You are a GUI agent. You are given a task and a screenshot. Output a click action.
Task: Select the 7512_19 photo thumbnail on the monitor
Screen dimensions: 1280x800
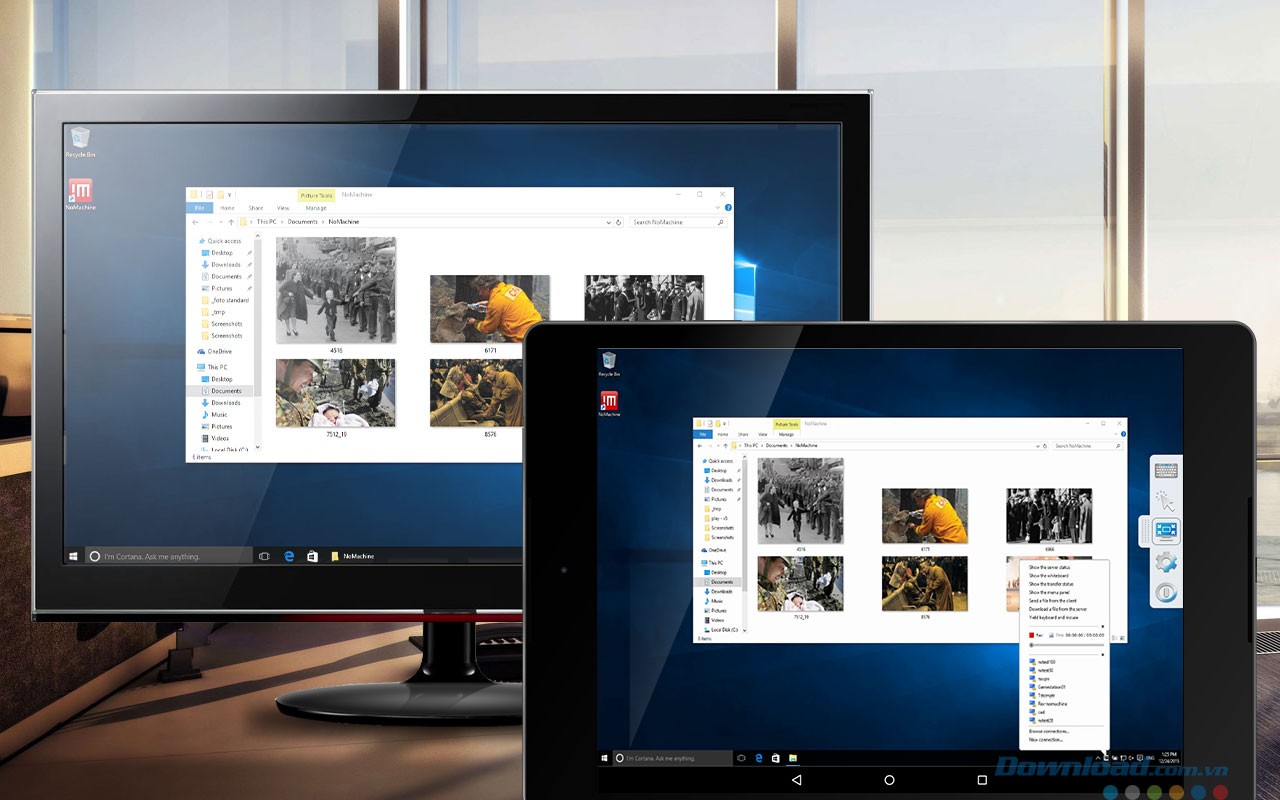coord(335,392)
